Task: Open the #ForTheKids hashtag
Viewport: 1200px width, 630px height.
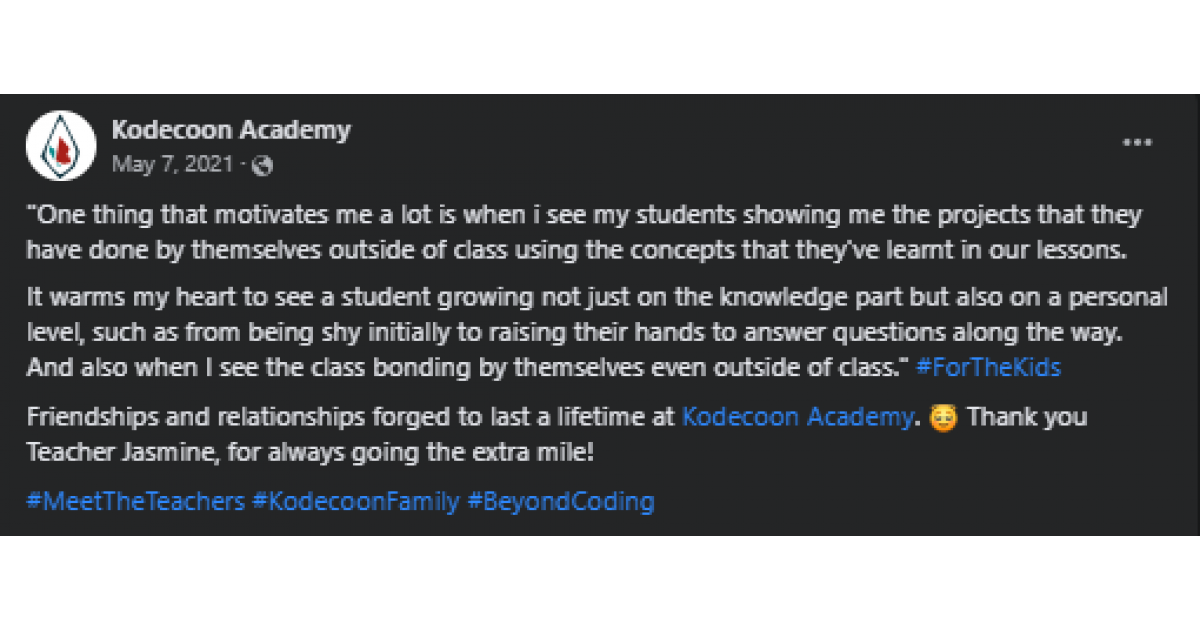Action: [988, 367]
